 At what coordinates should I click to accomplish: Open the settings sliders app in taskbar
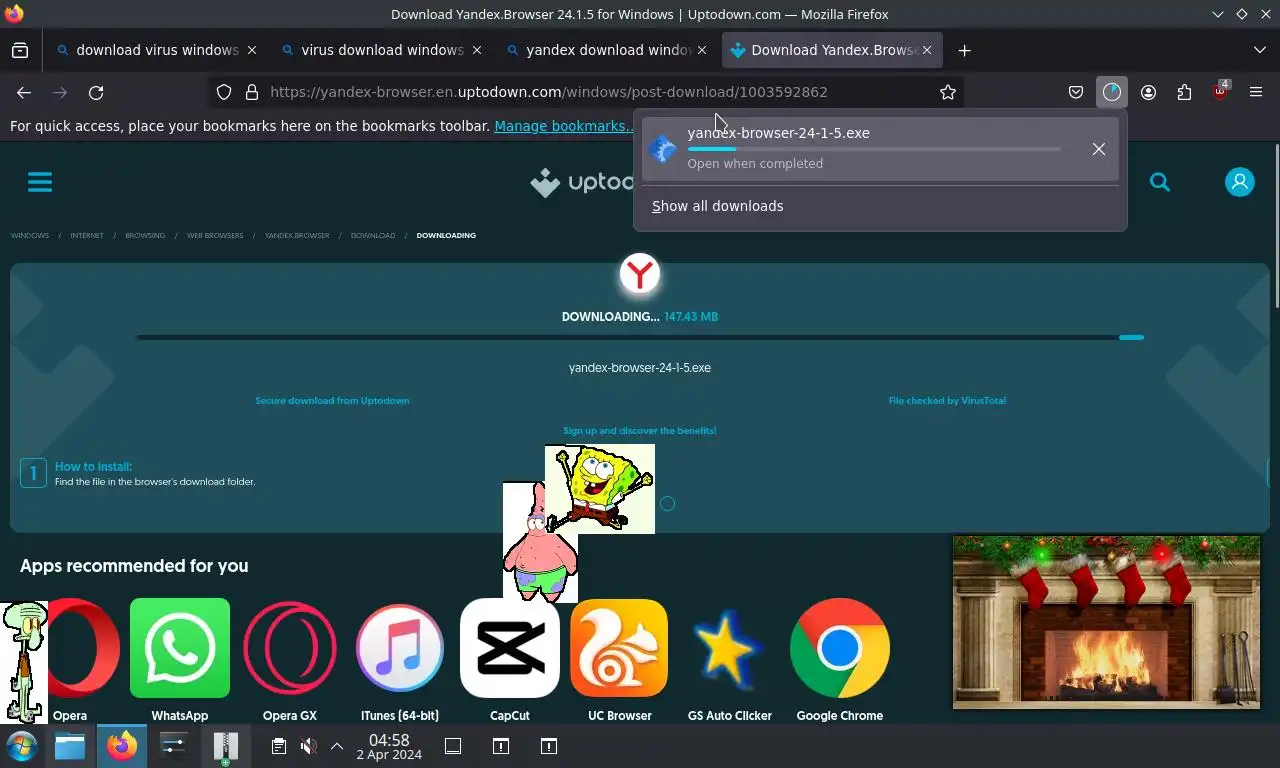coord(174,746)
